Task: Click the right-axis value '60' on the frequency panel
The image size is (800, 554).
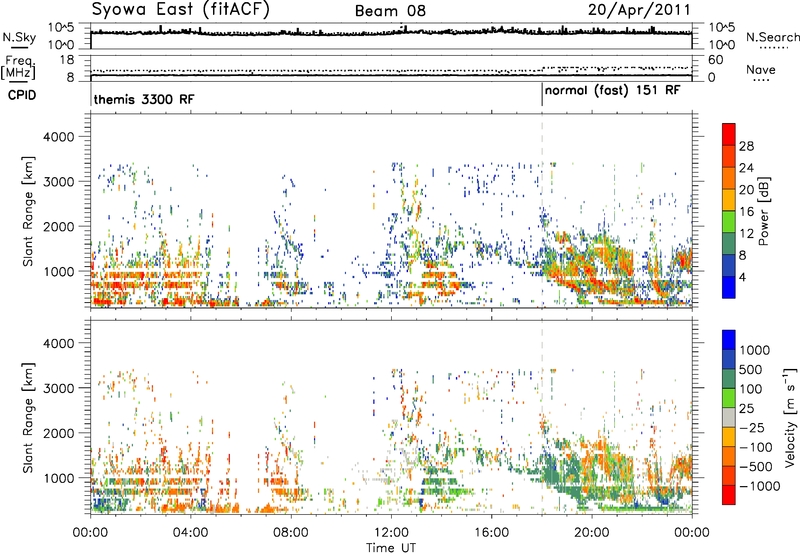Action: tap(715, 60)
